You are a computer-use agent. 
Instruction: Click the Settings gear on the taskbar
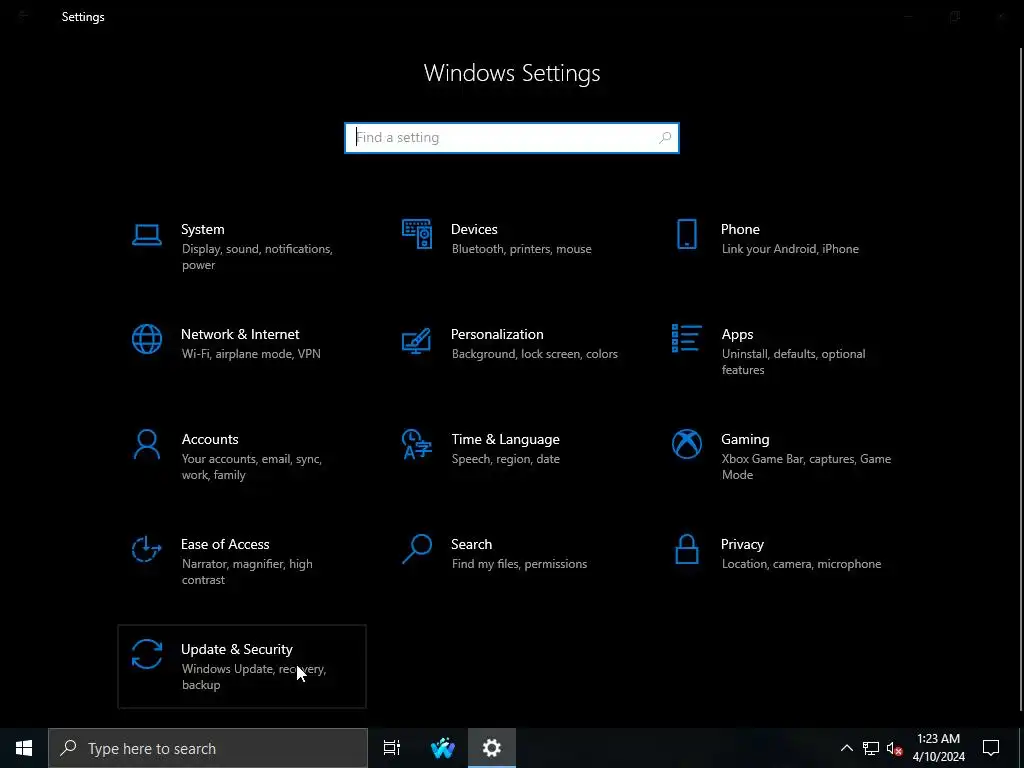492,748
